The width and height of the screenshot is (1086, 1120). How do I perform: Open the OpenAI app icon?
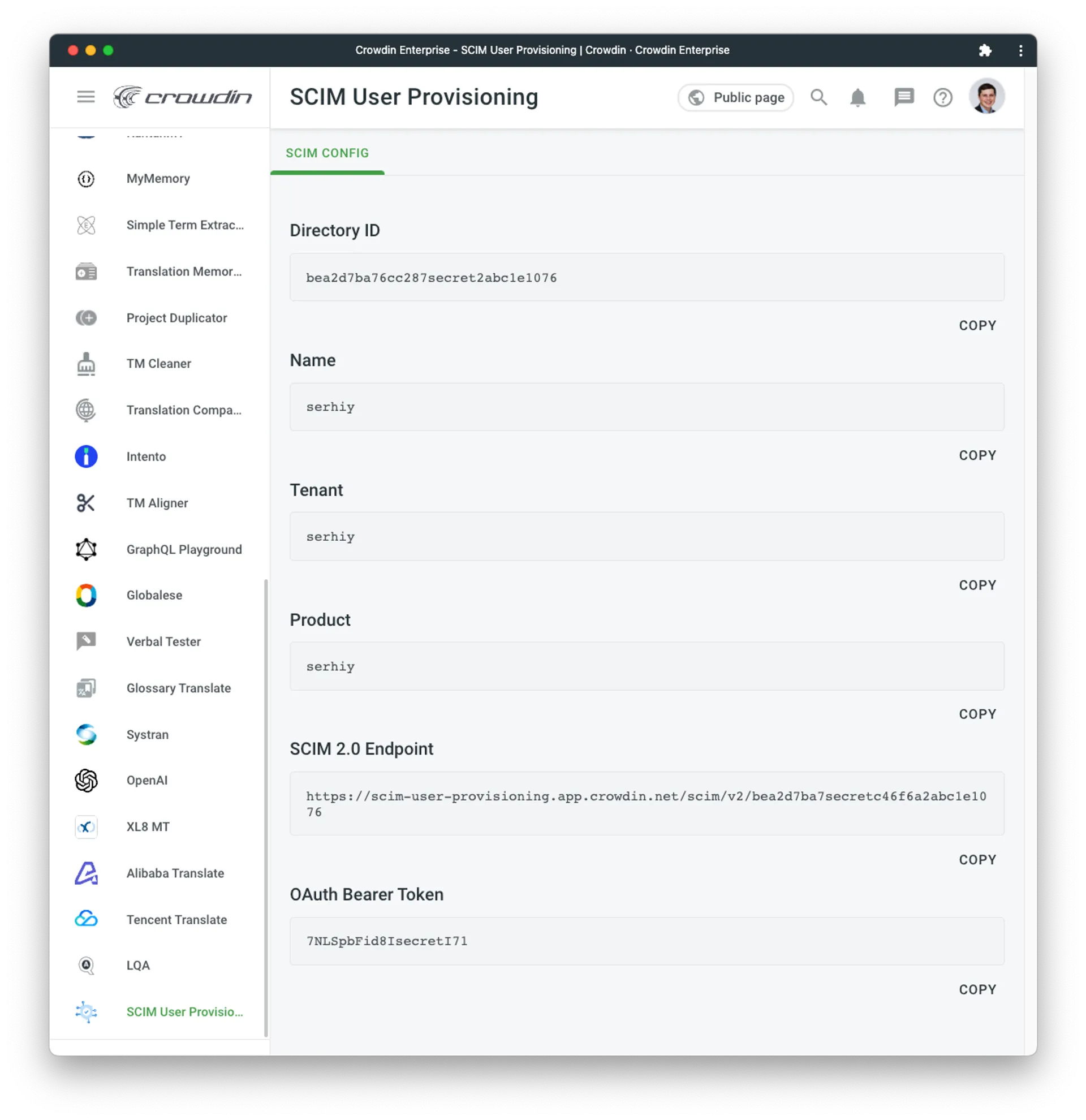point(85,781)
